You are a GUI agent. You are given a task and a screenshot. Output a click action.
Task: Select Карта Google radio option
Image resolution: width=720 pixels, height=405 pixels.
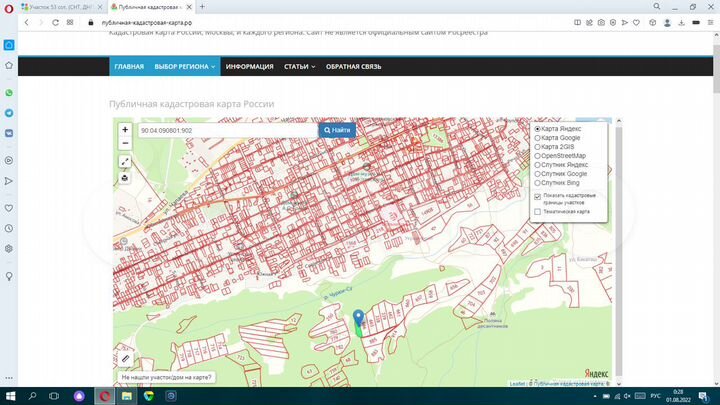(x=537, y=138)
